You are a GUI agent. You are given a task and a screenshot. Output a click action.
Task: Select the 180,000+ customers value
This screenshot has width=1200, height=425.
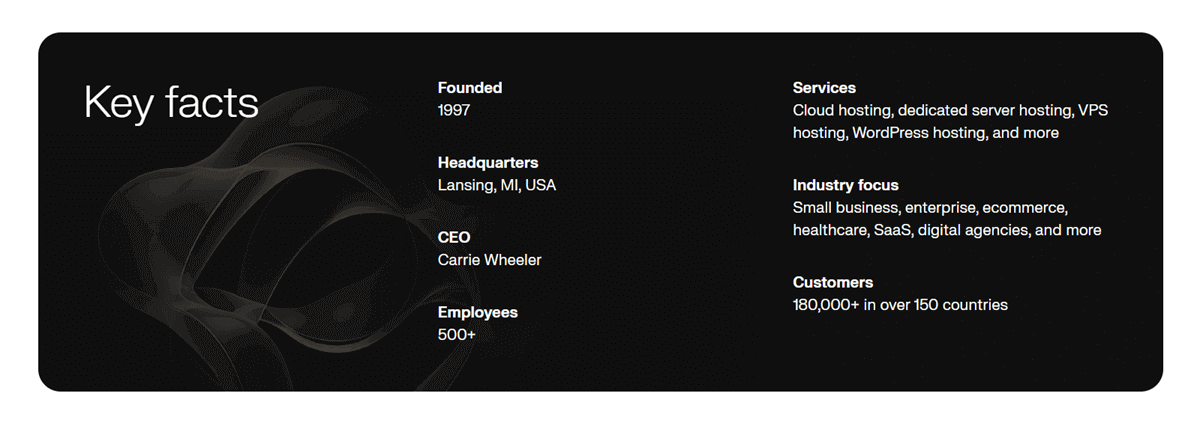(x=826, y=305)
